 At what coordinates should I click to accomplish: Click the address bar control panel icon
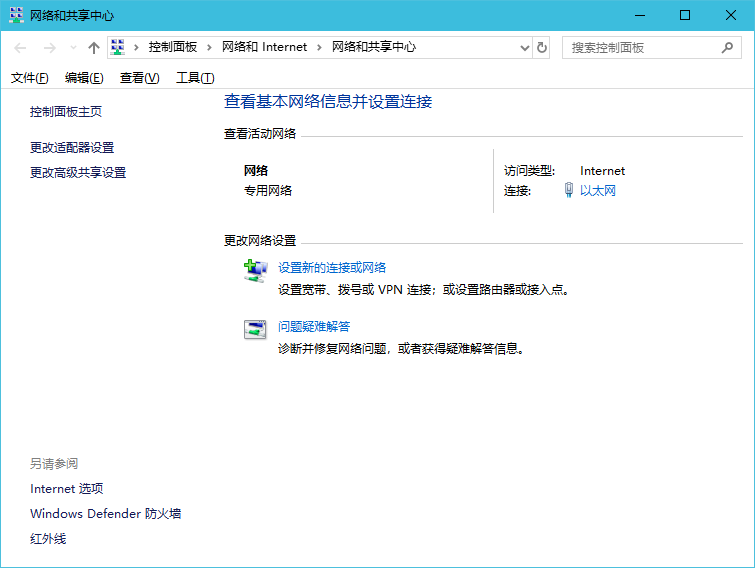(x=117, y=47)
